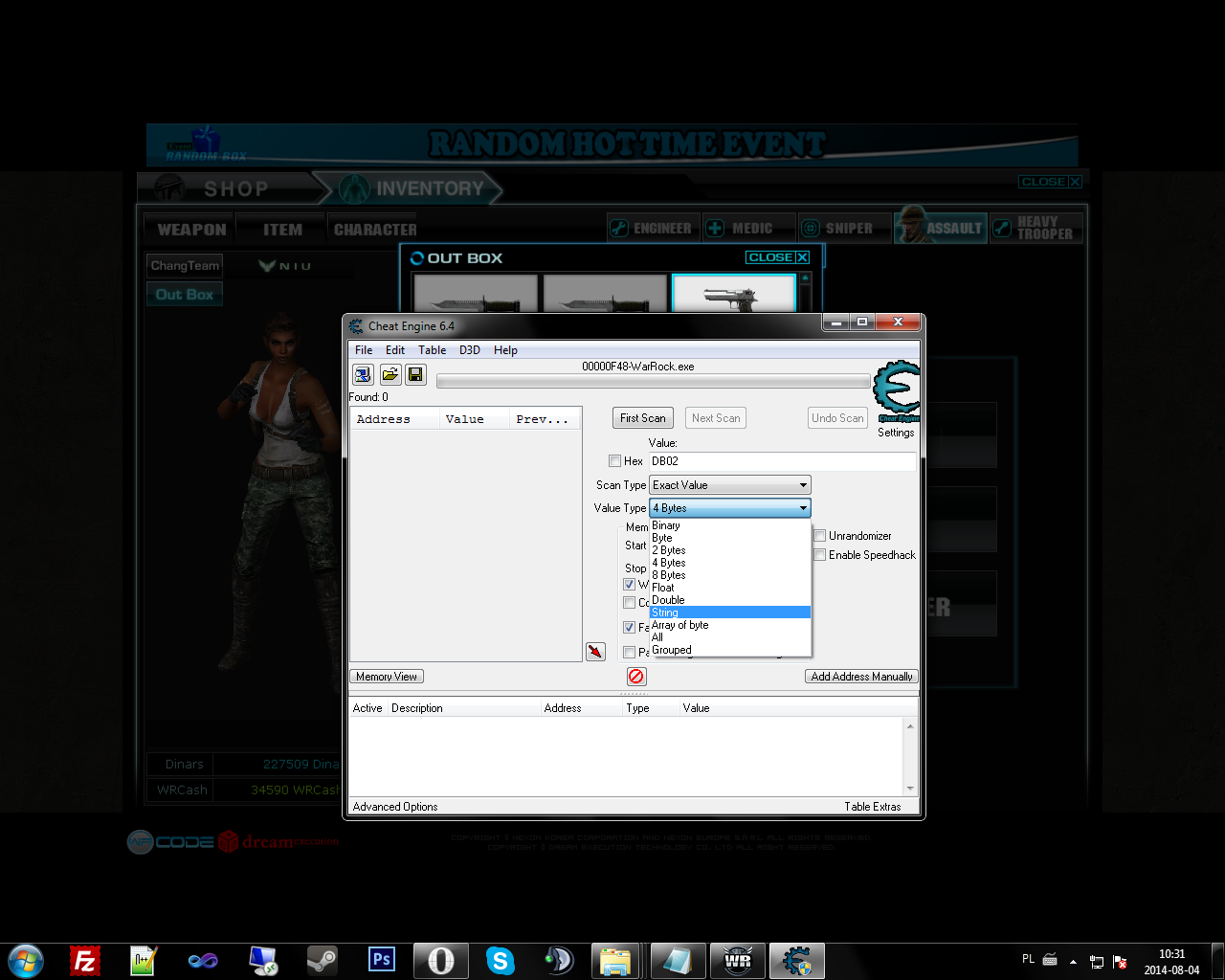The width and height of the screenshot is (1225, 980).
Task: Open Opera browser from the taskbar
Action: [440, 960]
